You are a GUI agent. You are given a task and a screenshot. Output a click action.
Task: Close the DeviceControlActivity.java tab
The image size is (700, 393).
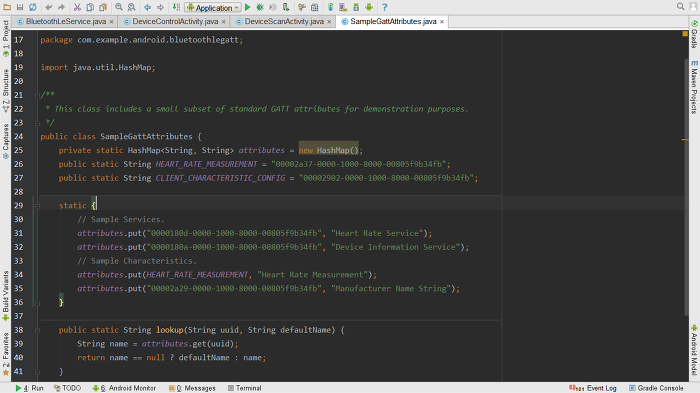[223, 21]
